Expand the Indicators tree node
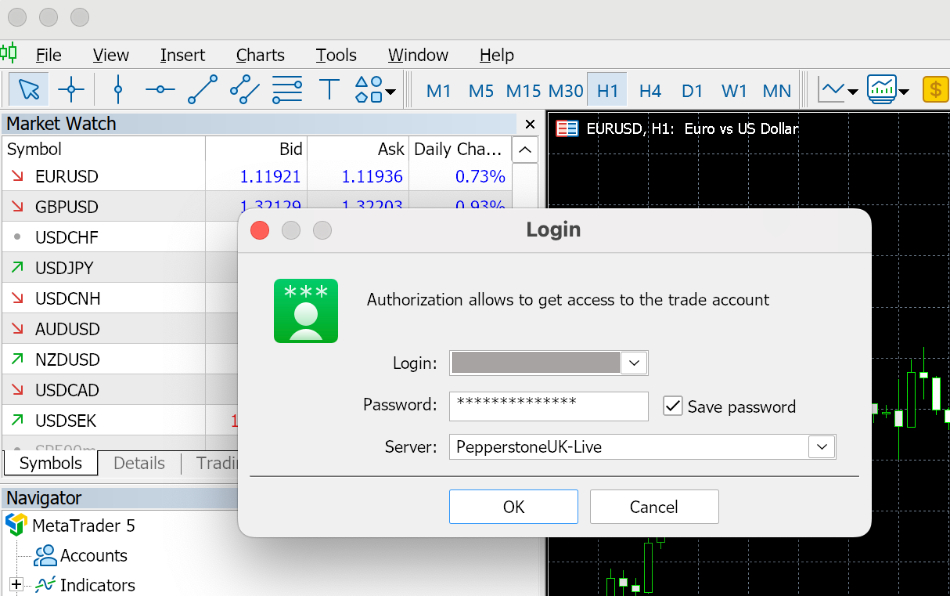950x596 pixels. [16, 584]
